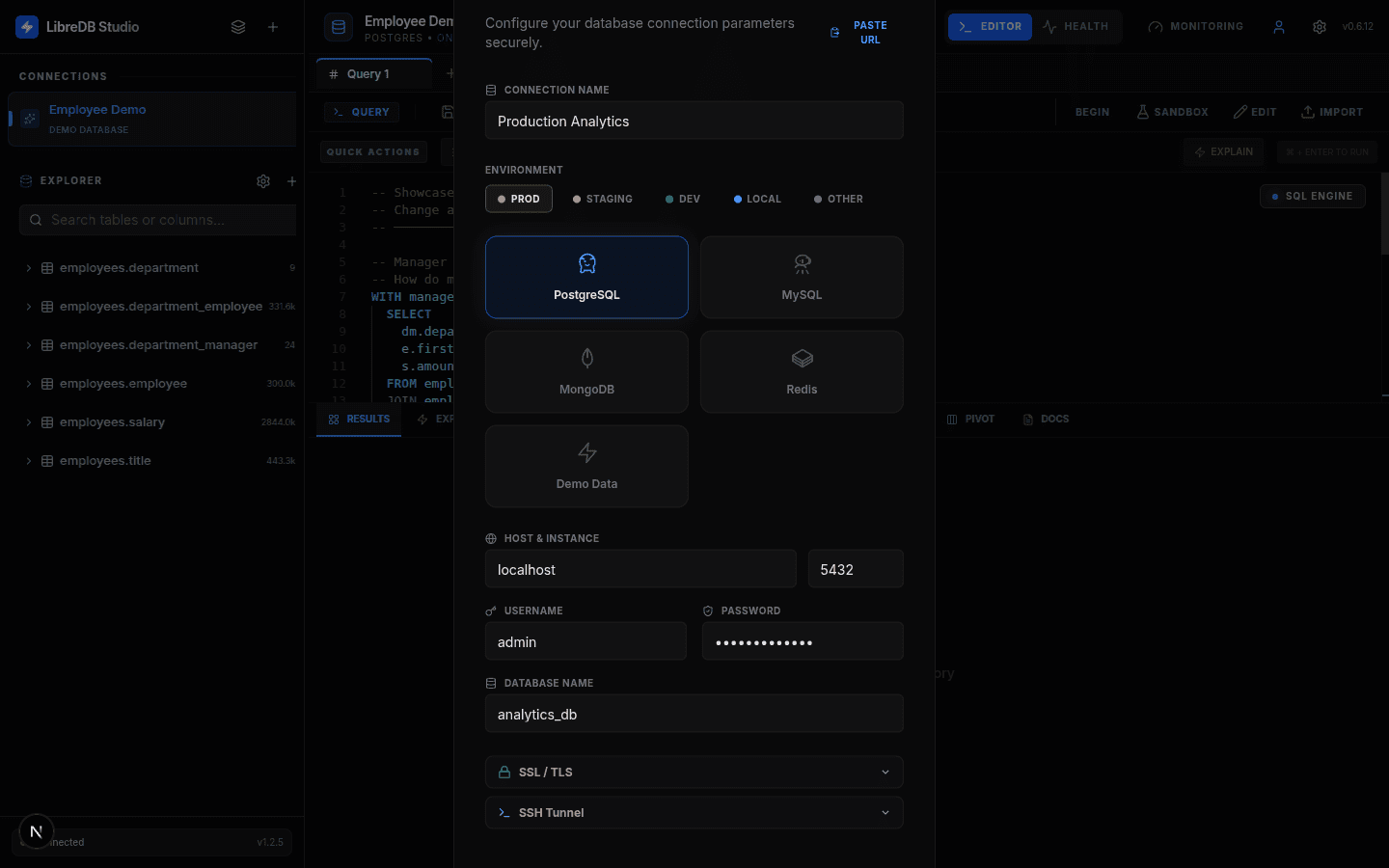Add a new connection with plus icon
This screenshot has width=1389, height=868.
click(273, 27)
